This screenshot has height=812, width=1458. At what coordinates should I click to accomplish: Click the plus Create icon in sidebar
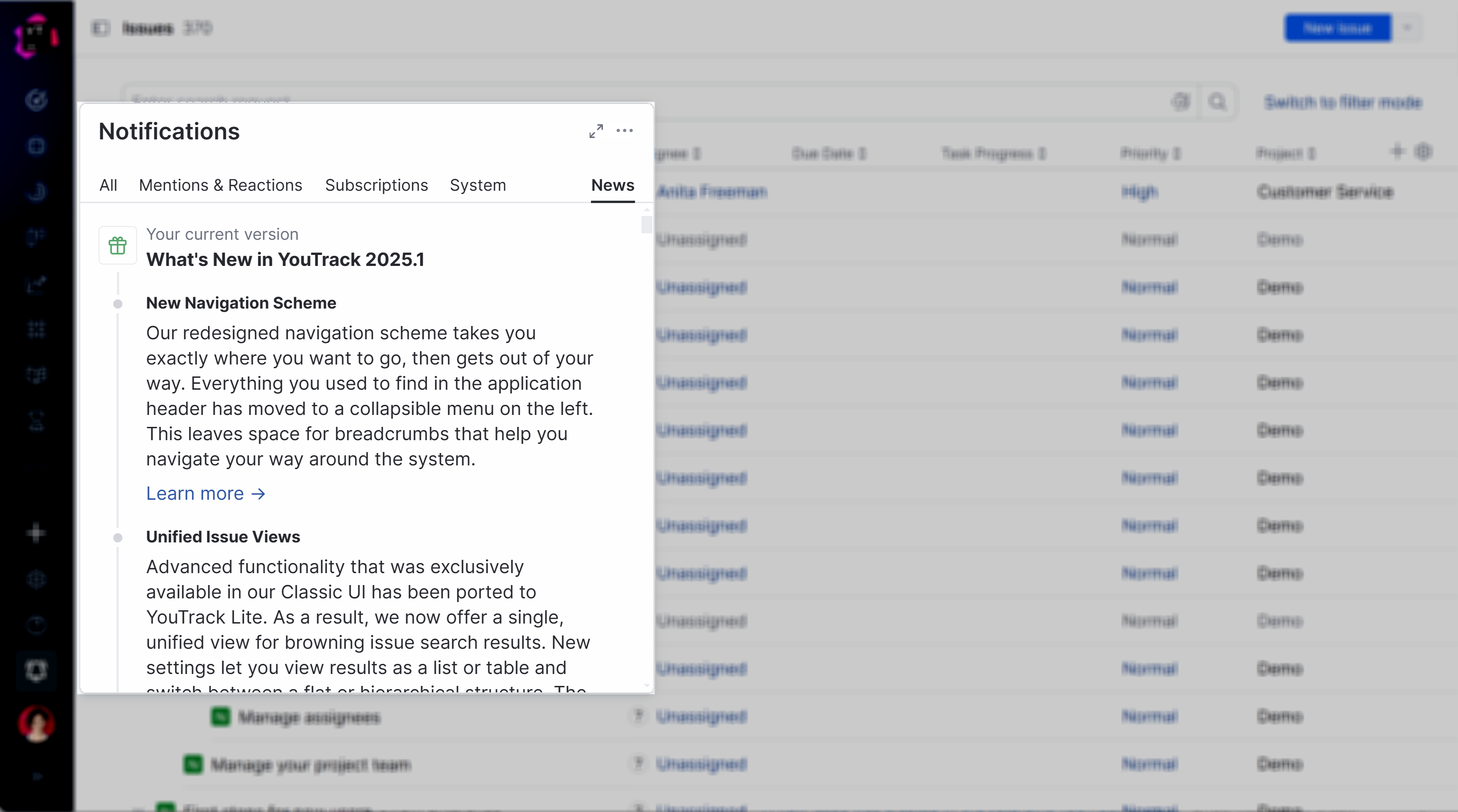[36, 533]
